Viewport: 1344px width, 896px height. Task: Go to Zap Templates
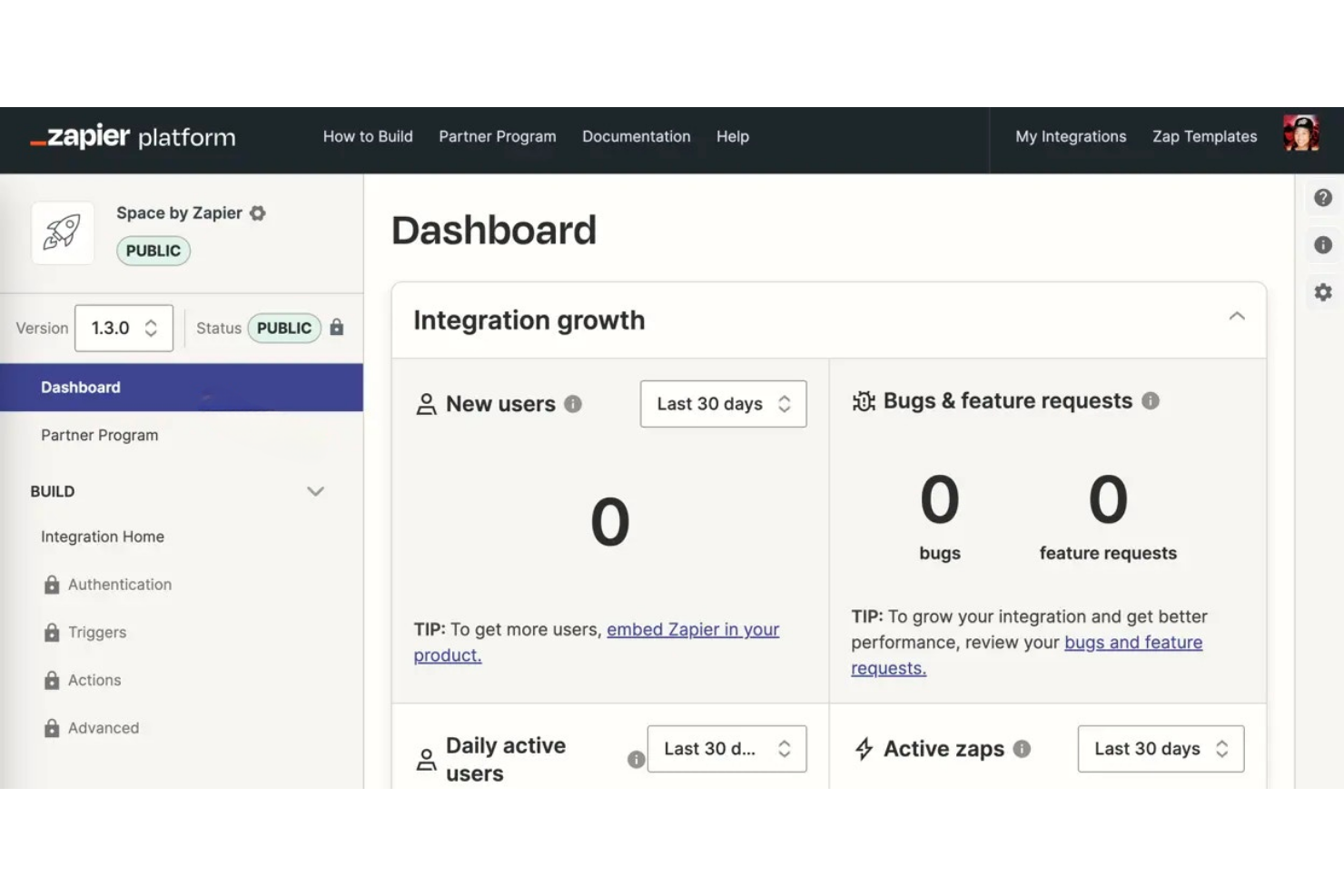tap(1204, 136)
